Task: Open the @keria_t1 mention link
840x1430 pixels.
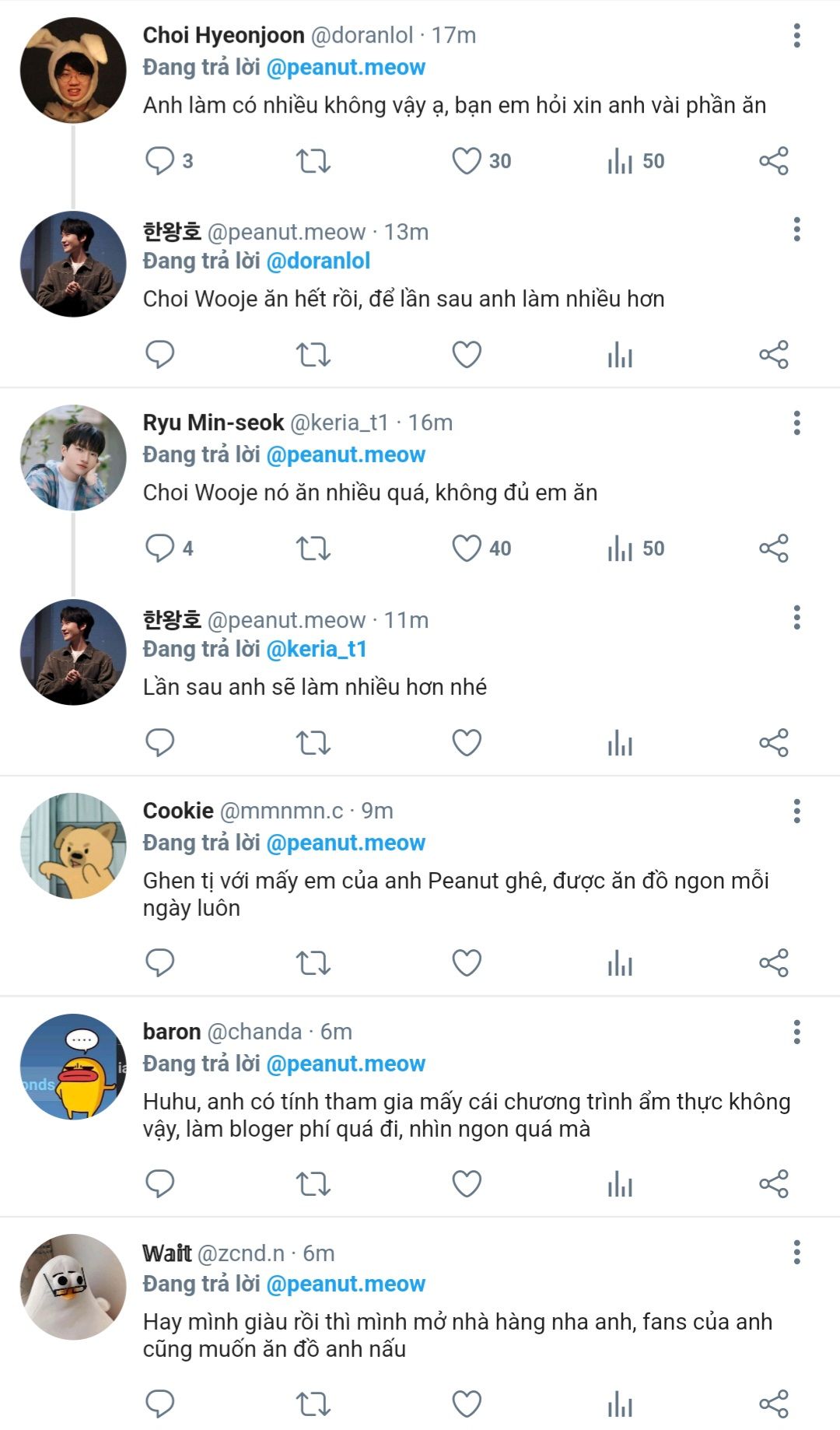Action: [x=316, y=649]
